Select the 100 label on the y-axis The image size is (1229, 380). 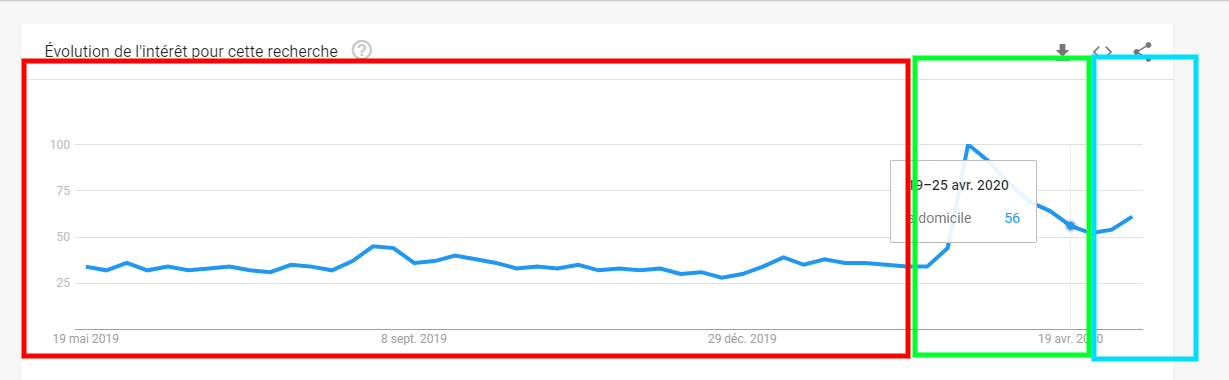pyautogui.click(x=60, y=145)
